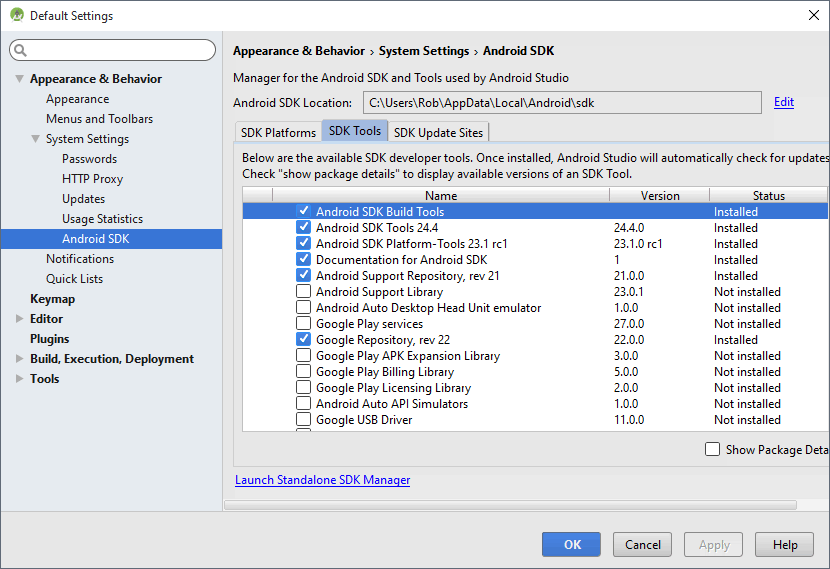Uncheck Android SDK Tools 24.4
The height and width of the screenshot is (569, 830).
303,228
